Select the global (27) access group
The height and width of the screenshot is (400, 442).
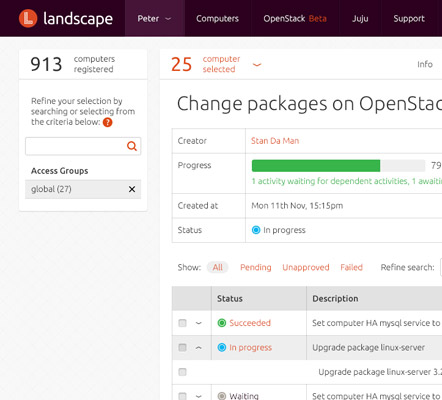(x=51, y=189)
